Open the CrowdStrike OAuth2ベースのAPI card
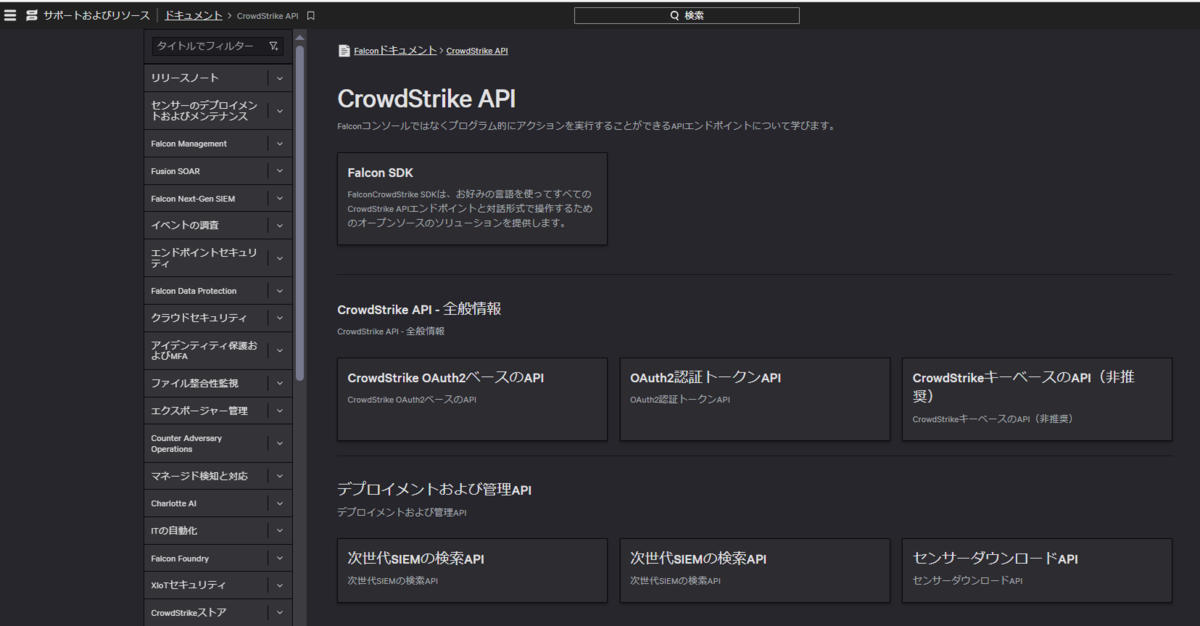This screenshot has width=1200, height=626. 472,399
